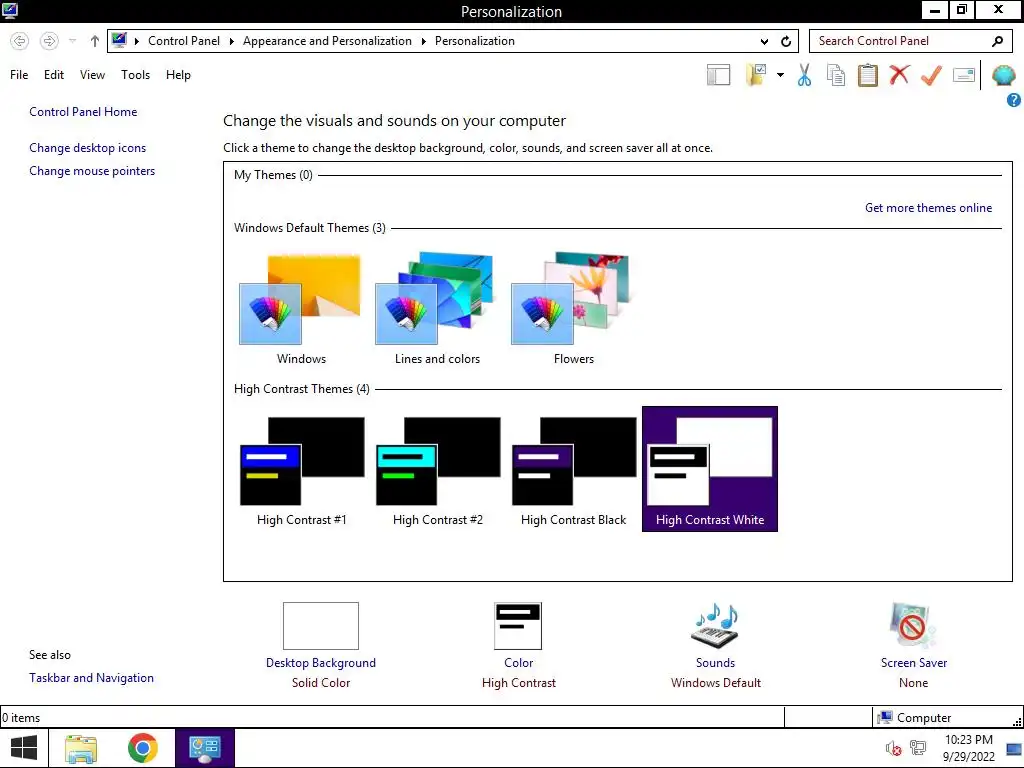Click the navigation pane layout toolbar icon
The width and height of the screenshot is (1024, 768).
tap(718, 75)
